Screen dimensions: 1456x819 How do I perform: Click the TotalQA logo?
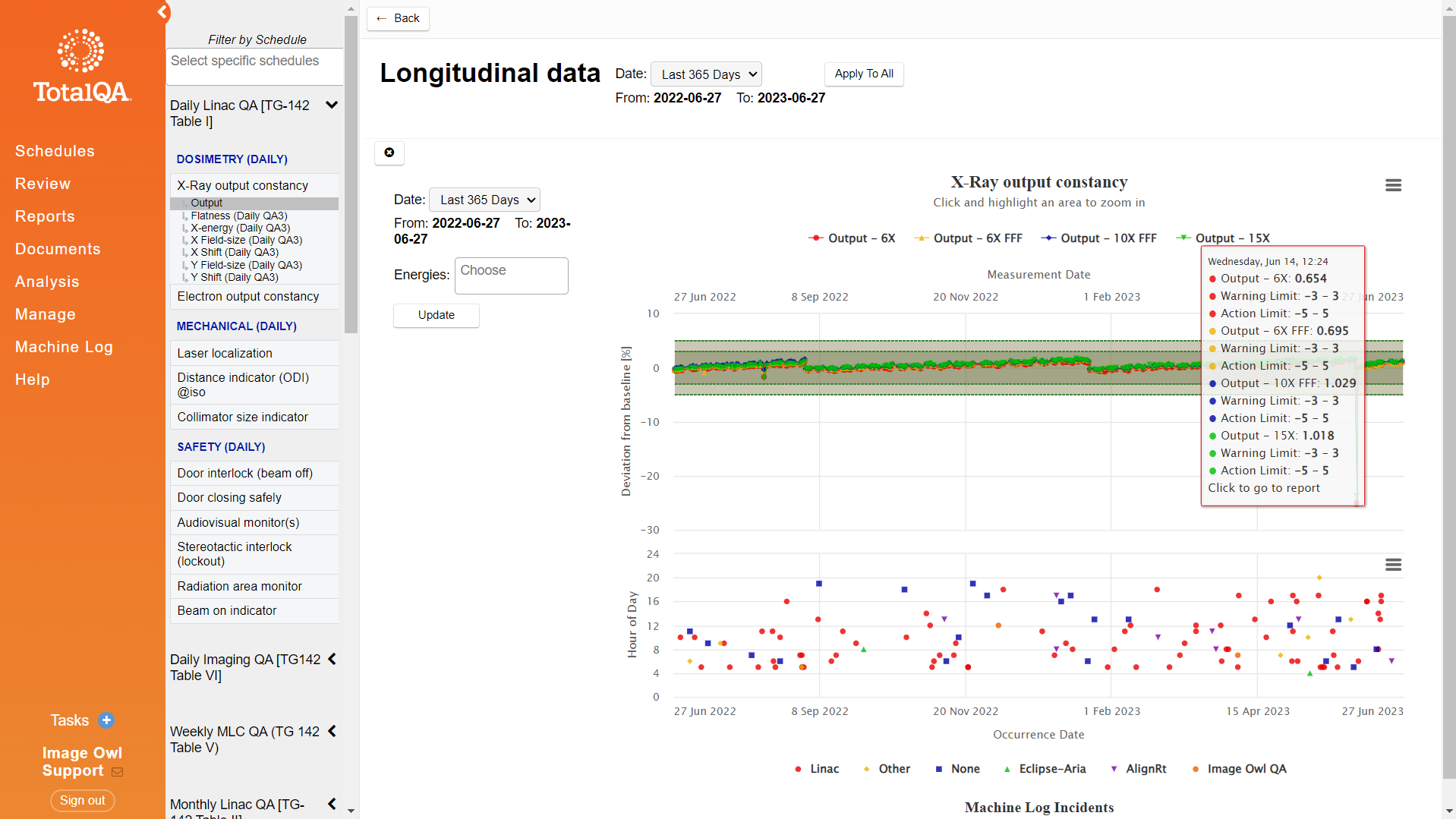pyautogui.click(x=82, y=66)
